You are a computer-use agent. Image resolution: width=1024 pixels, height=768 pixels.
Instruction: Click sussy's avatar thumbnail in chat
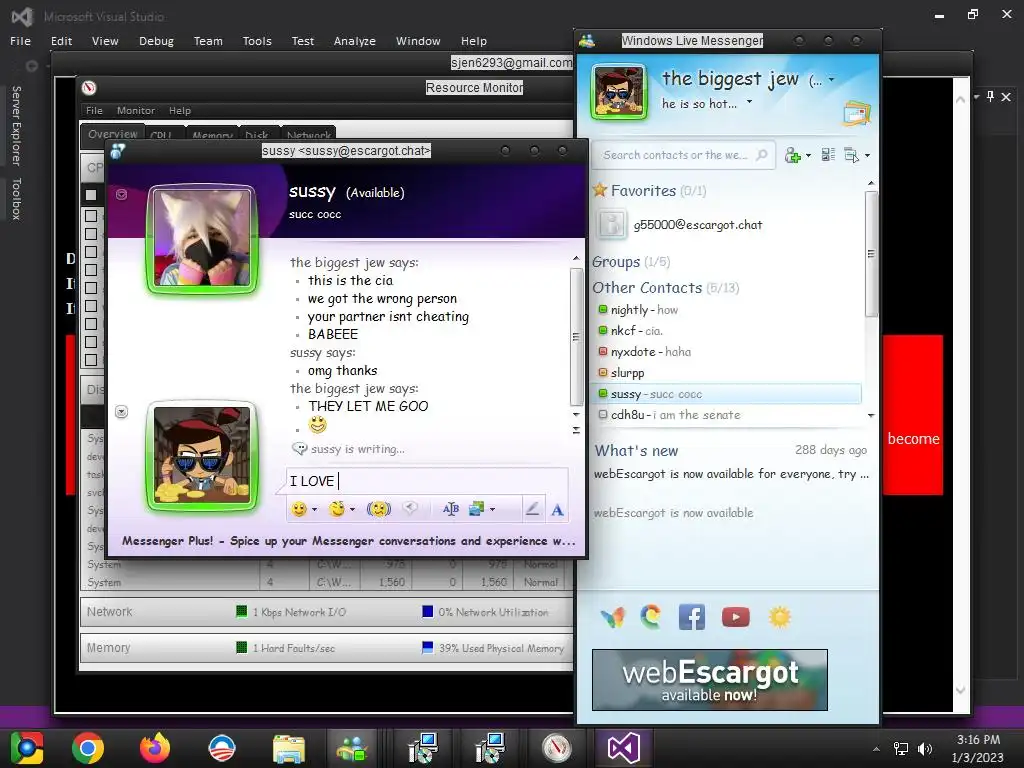[x=202, y=238]
